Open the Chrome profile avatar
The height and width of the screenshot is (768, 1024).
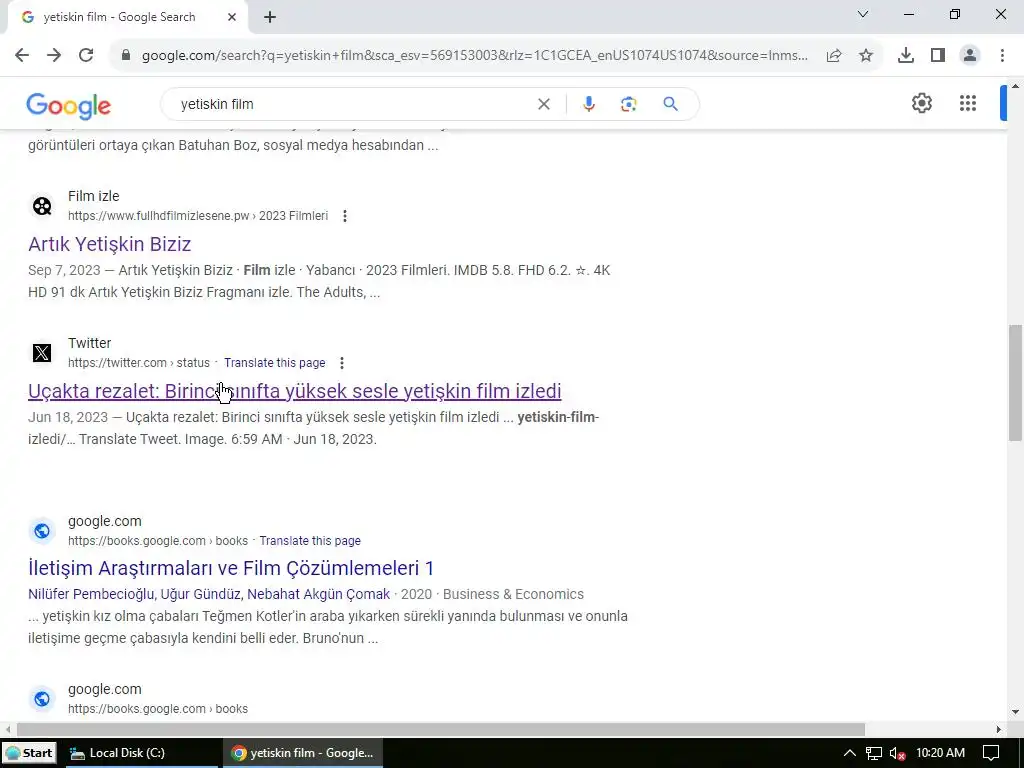point(970,56)
